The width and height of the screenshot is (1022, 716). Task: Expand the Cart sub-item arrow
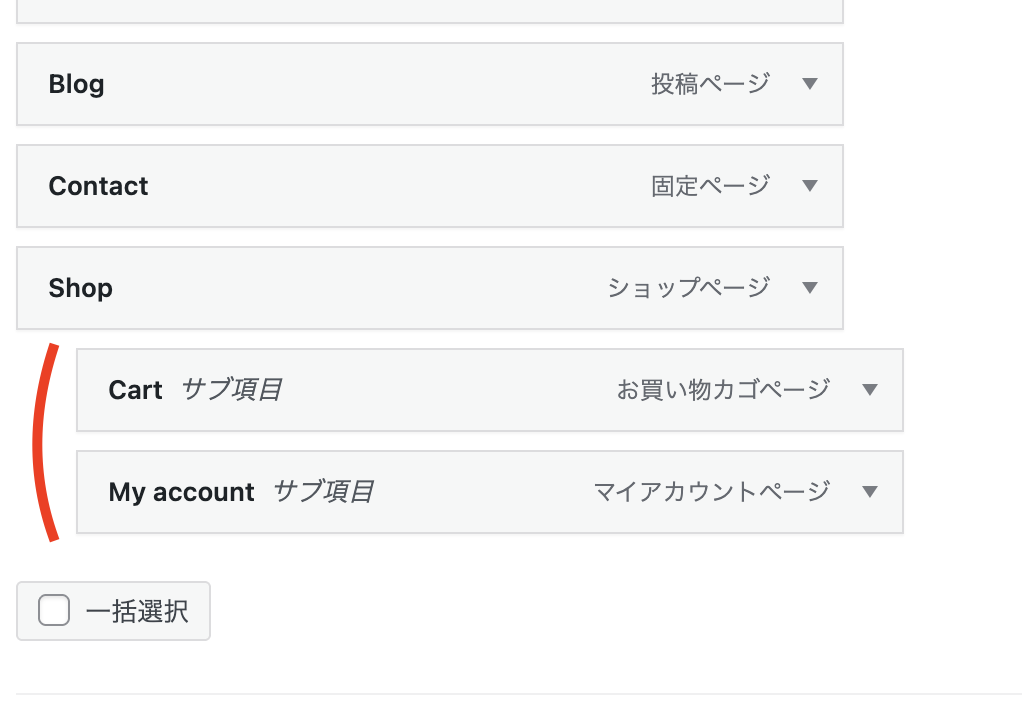point(870,390)
